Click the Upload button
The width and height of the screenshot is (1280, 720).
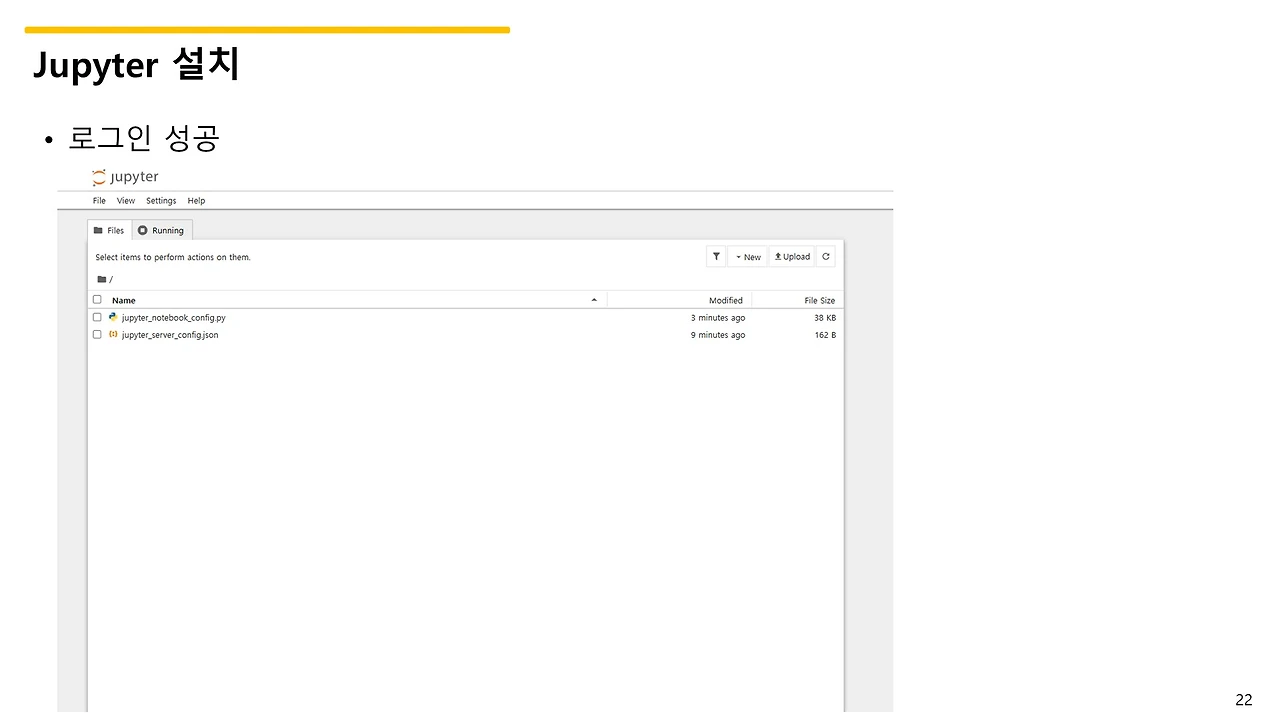pyautogui.click(x=792, y=257)
